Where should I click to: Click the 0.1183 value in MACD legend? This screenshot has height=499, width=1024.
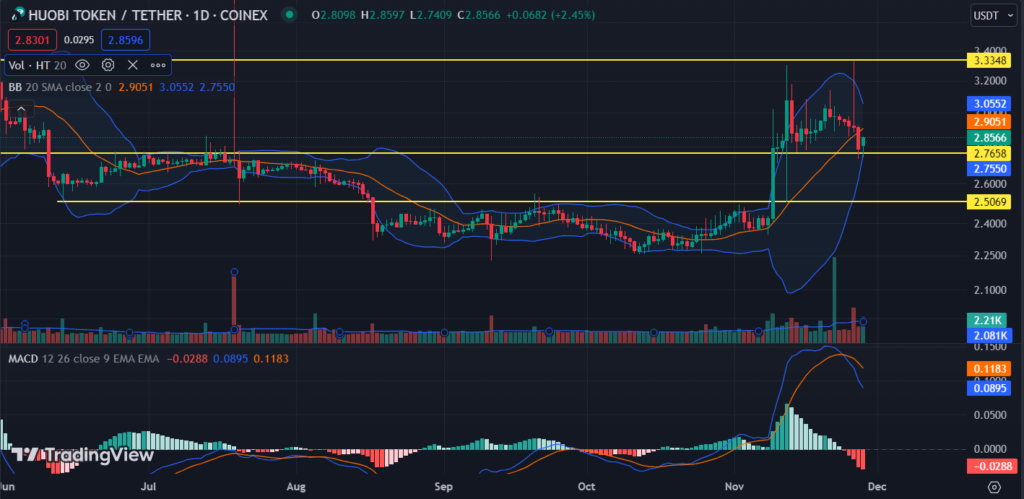(271, 359)
